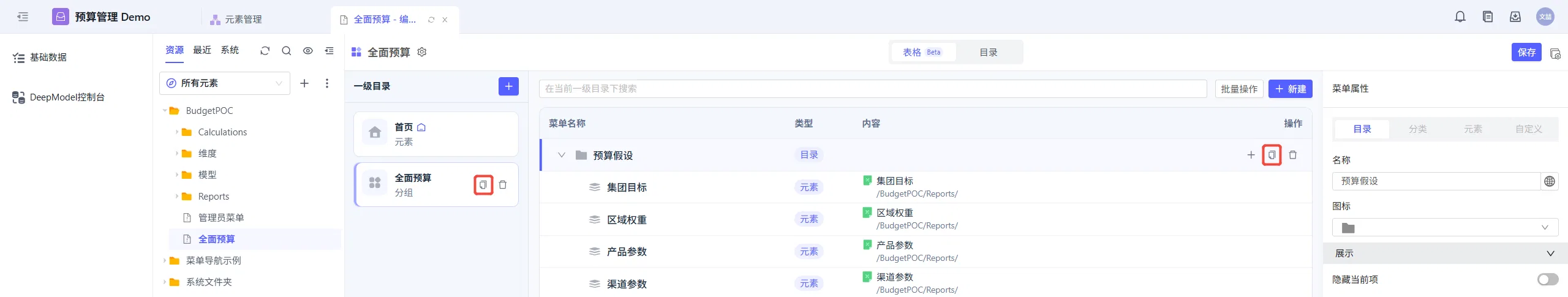The image size is (1568, 297).
Task: Open the 所有元素 filter dropdown
Action: [x=225, y=83]
